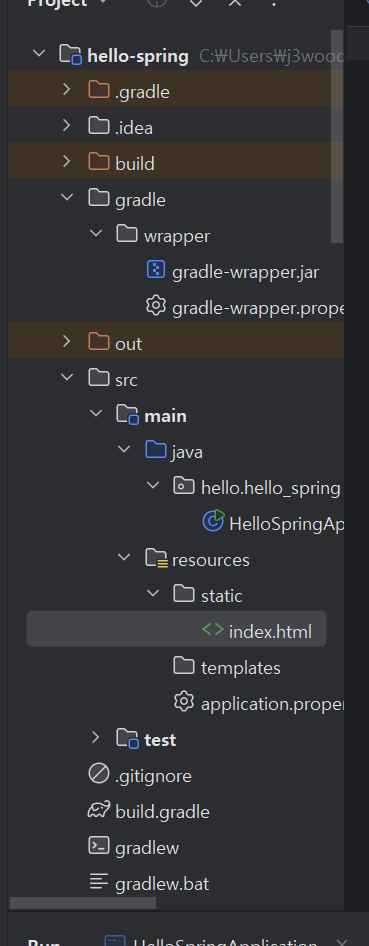Image resolution: width=369 pixels, height=946 pixels.
Task: Expand the out folder node
Action: pos(67,341)
